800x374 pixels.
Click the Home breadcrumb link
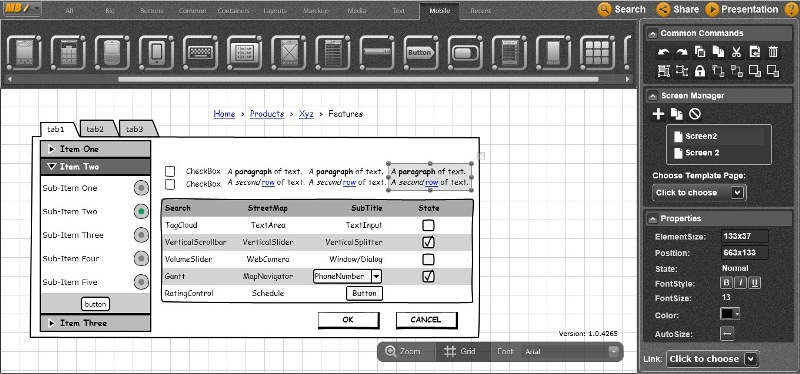pos(224,114)
